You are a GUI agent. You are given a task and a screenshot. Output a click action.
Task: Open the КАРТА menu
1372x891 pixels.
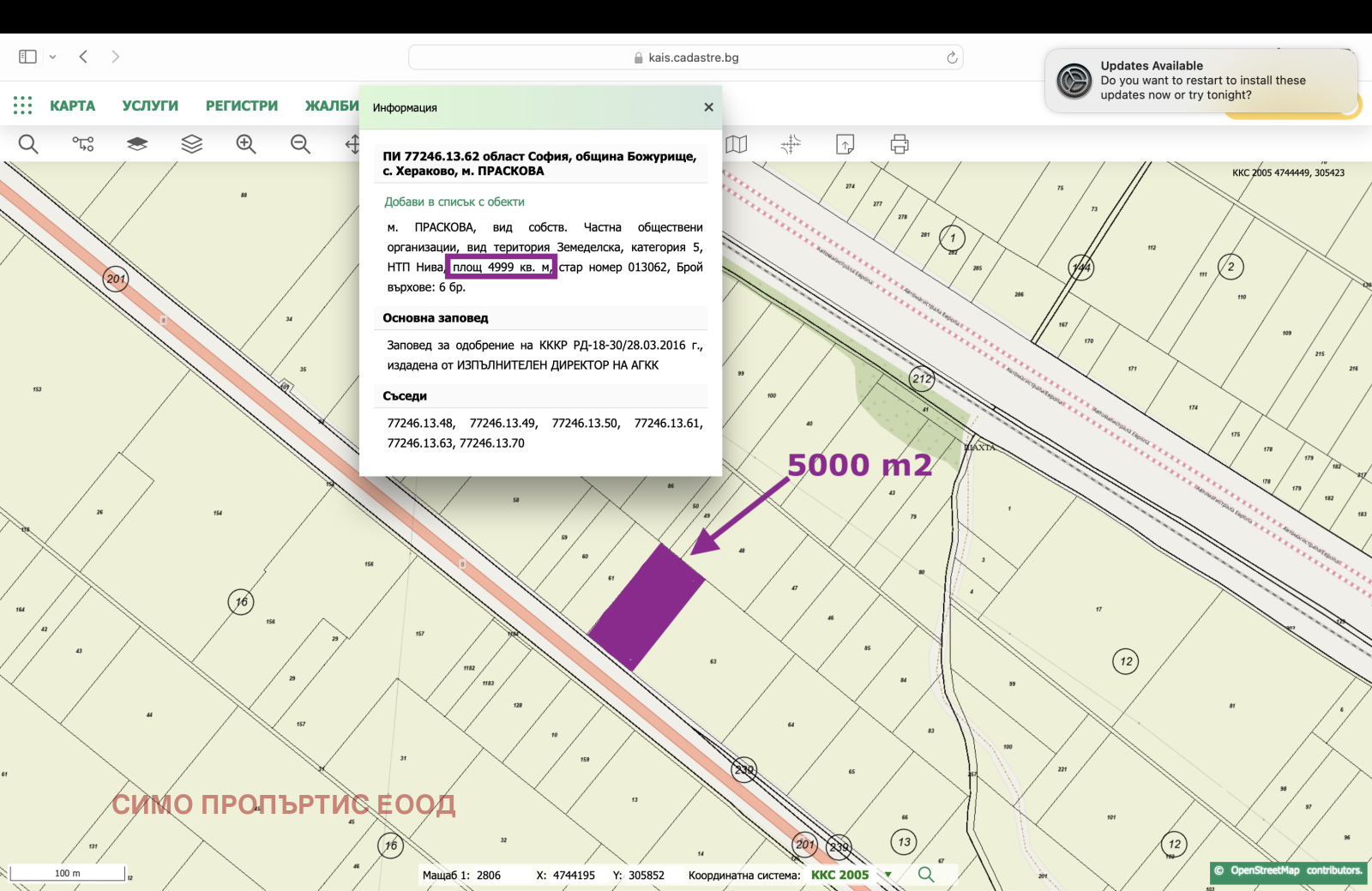click(x=72, y=105)
